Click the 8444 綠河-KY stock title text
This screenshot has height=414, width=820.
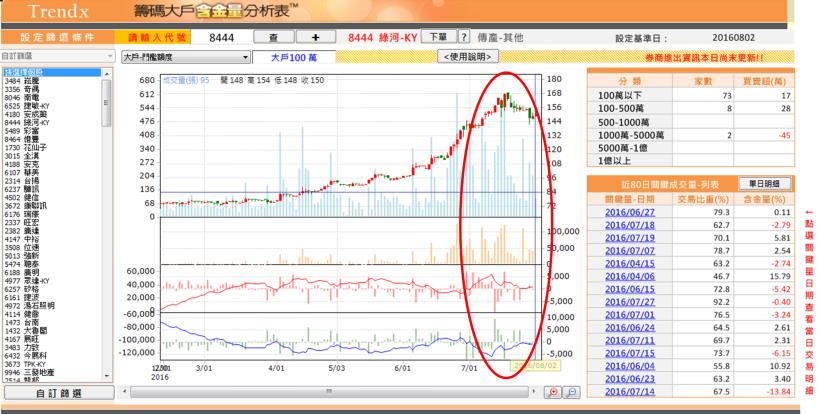(382, 38)
